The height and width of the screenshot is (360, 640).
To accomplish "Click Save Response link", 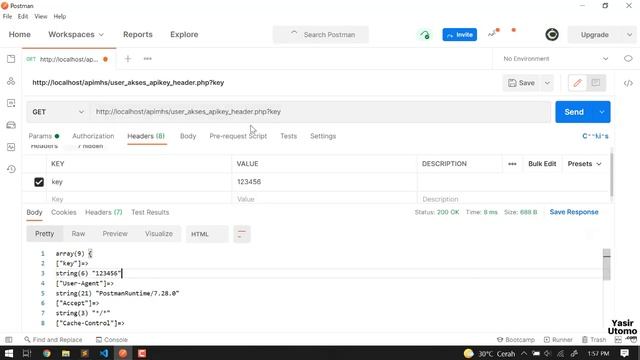I will coord(574,212).
